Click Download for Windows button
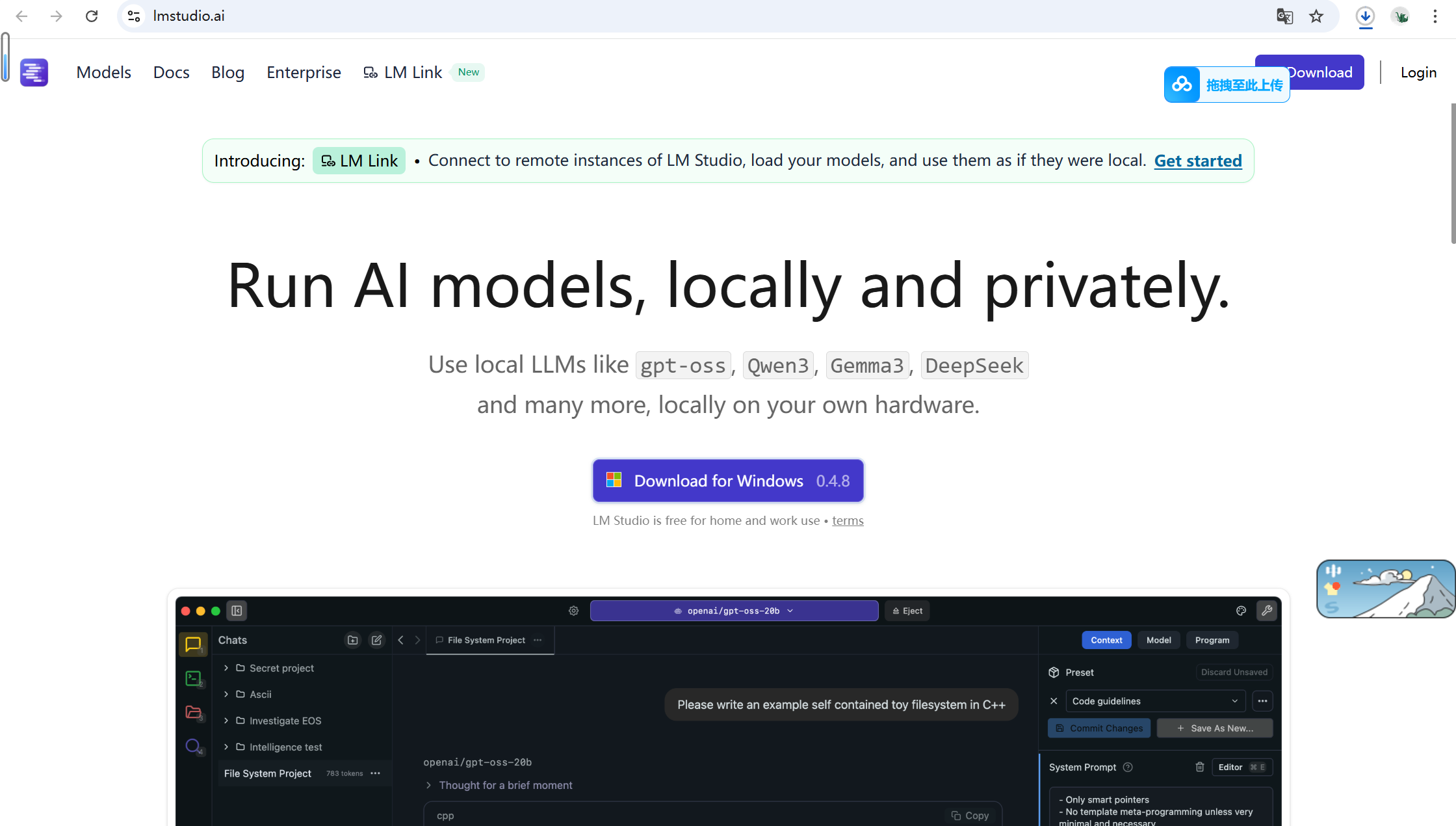Viewport: 1456px width, 826px height. click(728, 481)
